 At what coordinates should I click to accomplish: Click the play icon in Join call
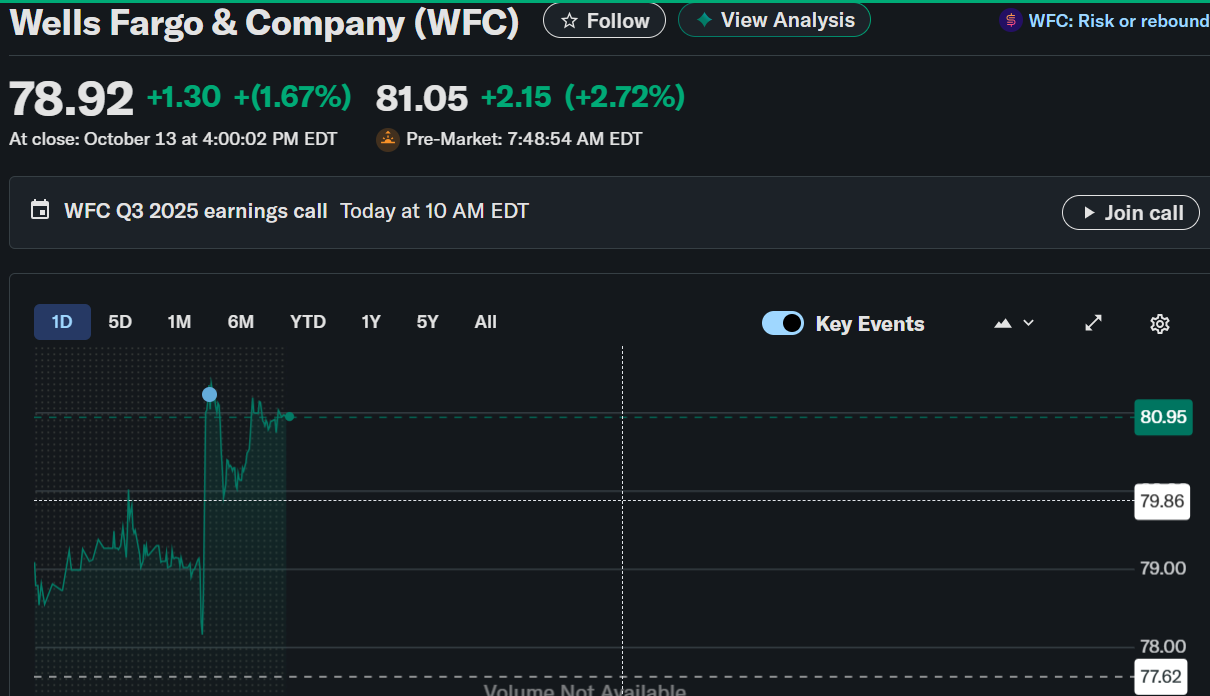tap(1089, 213)
